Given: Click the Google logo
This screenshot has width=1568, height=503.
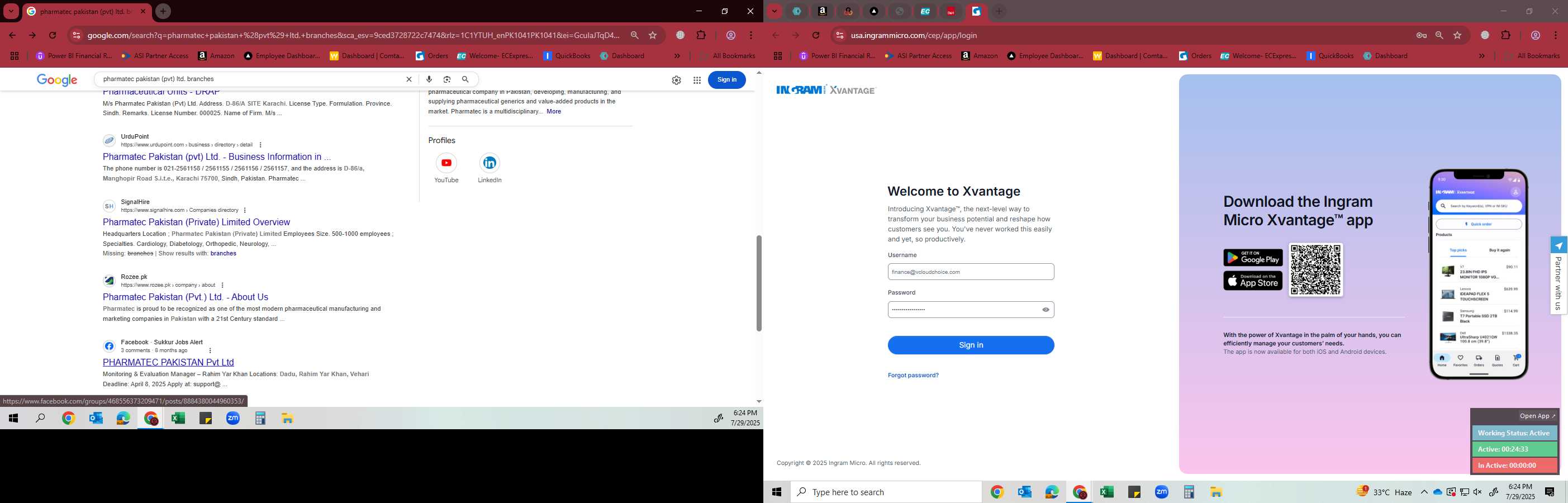Looking at the screenshot, I should coord(56,80).
